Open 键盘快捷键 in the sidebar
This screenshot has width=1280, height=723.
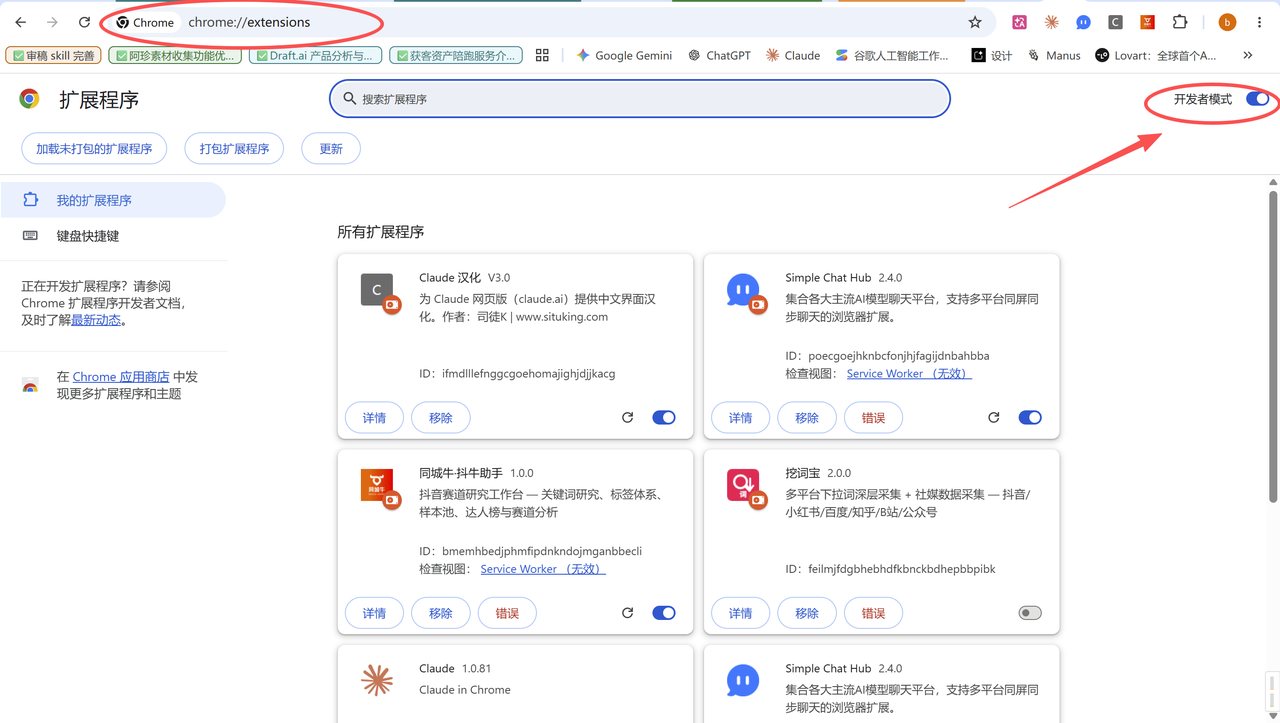(x=112, y=236)
